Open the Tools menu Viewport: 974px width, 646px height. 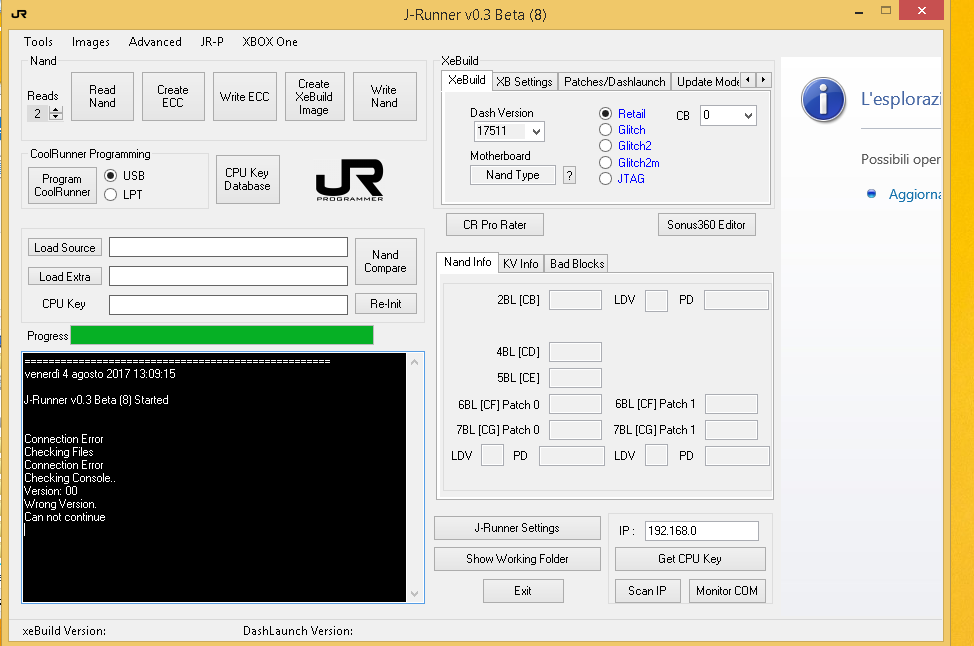tap(38, 42)
